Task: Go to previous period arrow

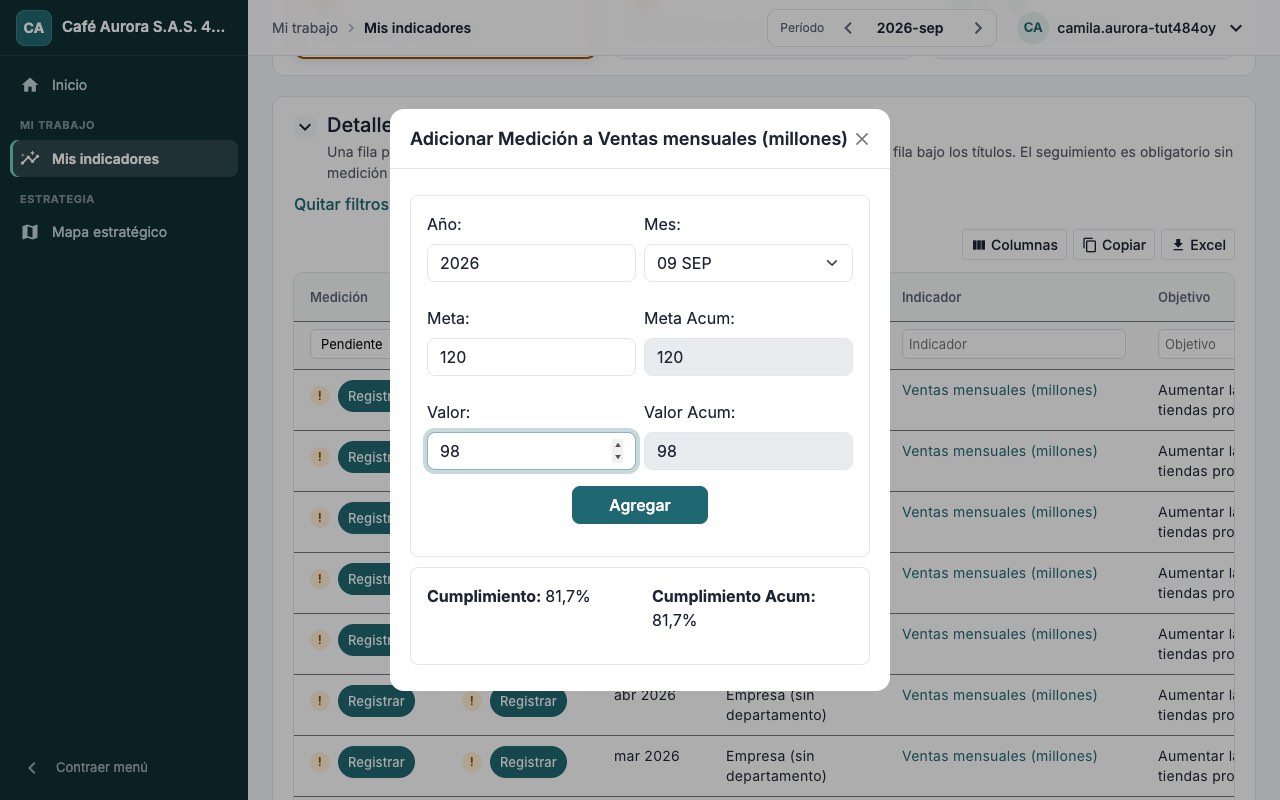Action: click(848, 28)
